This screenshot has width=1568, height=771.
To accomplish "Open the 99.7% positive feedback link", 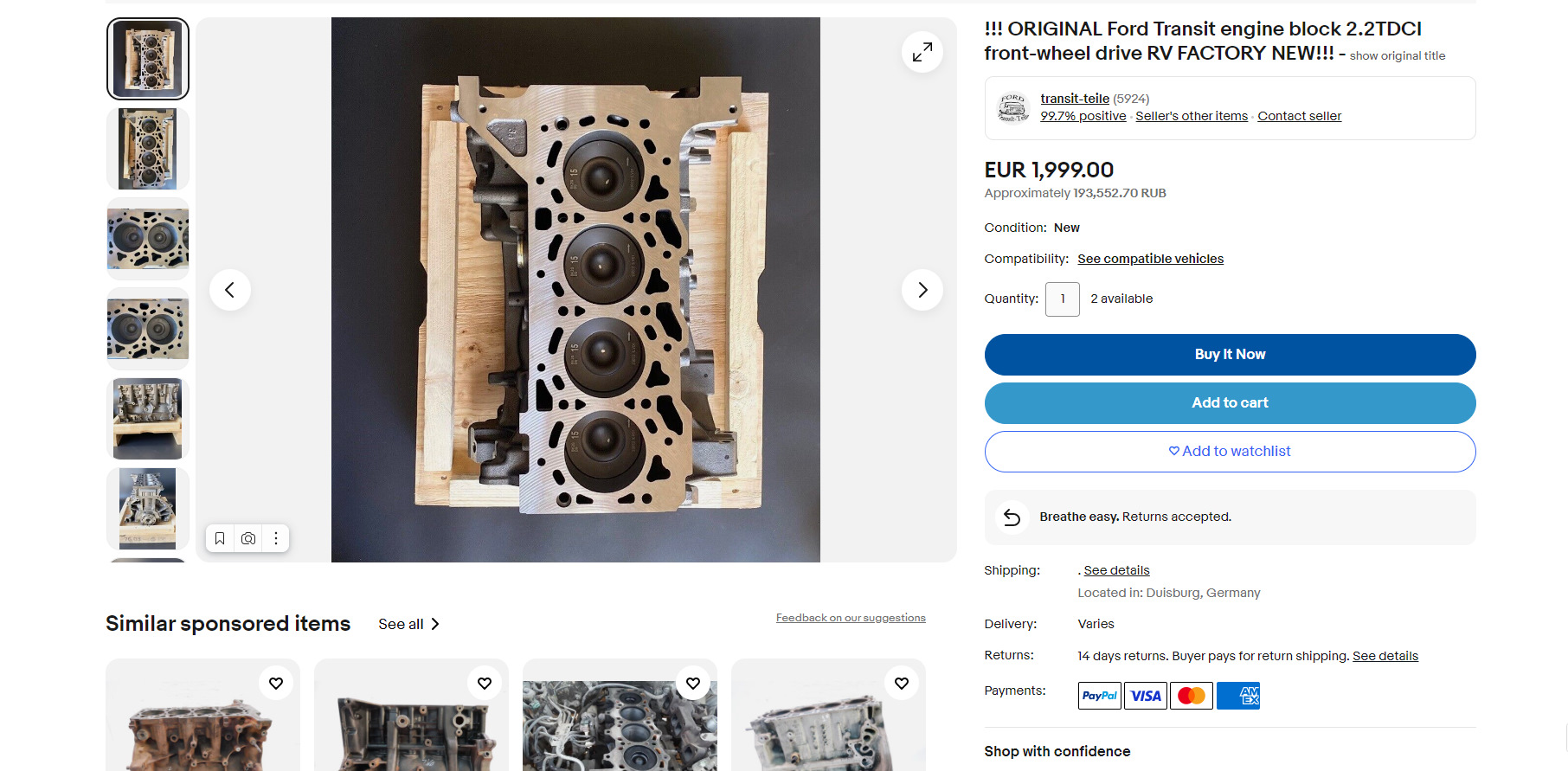I will click(1083, 116).
